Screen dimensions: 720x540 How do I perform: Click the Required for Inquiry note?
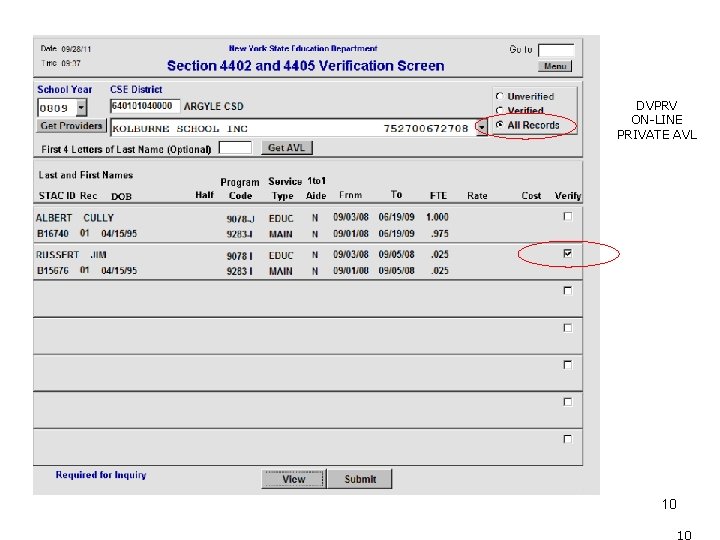pos(101,475)
